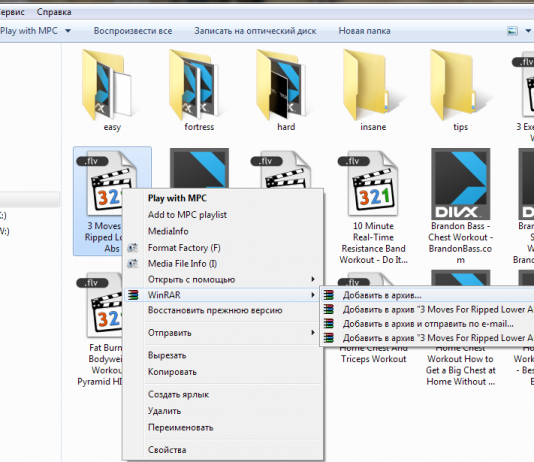Choose Format Factory (F) entry

point(184,248)
